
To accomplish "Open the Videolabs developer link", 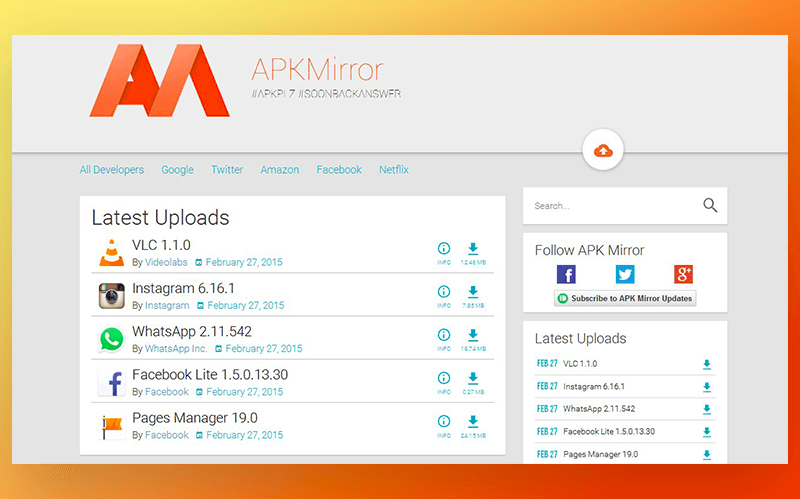I will coord(166,262).
